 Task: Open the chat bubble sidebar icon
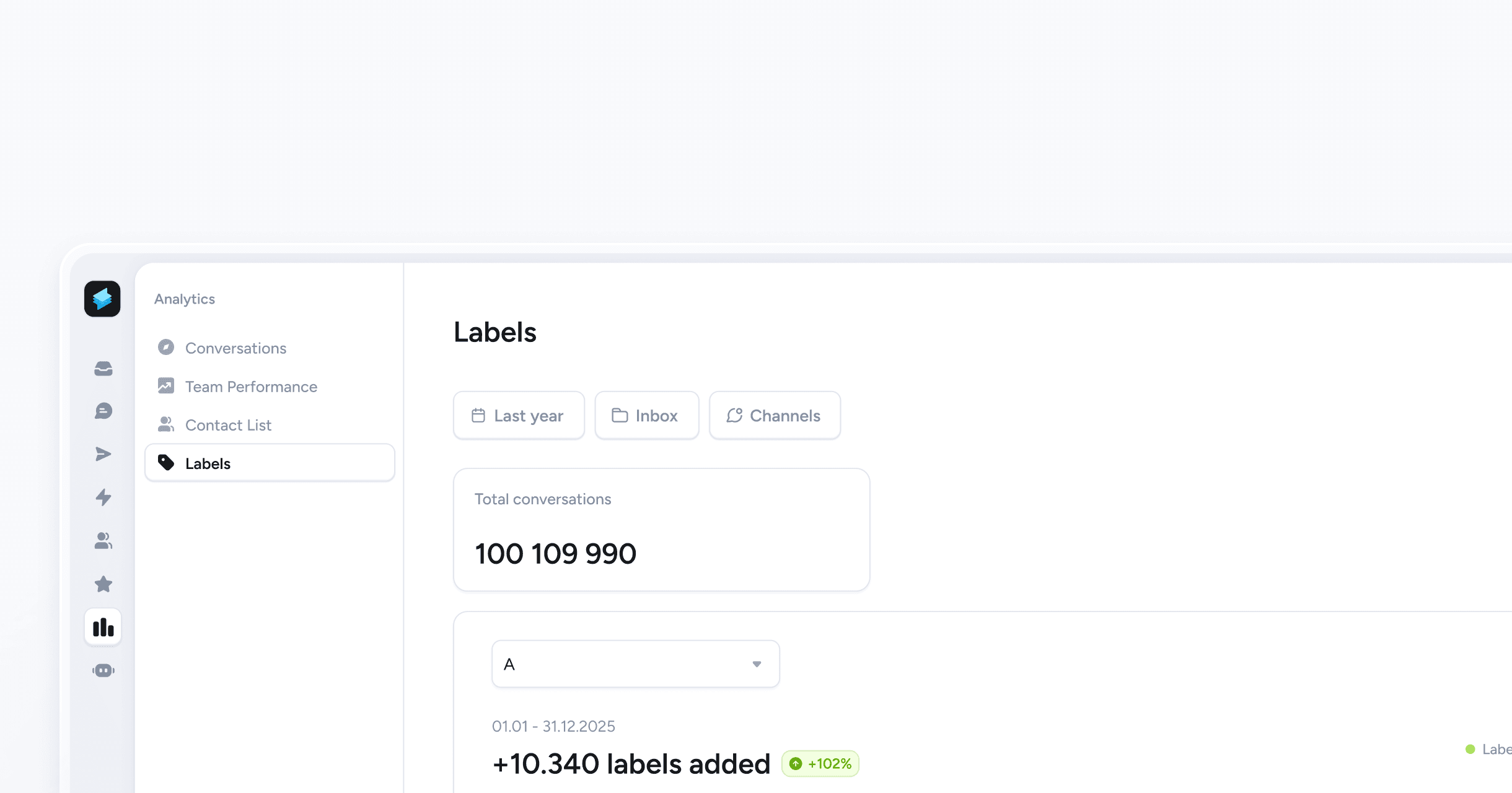(x=103, y=411)
